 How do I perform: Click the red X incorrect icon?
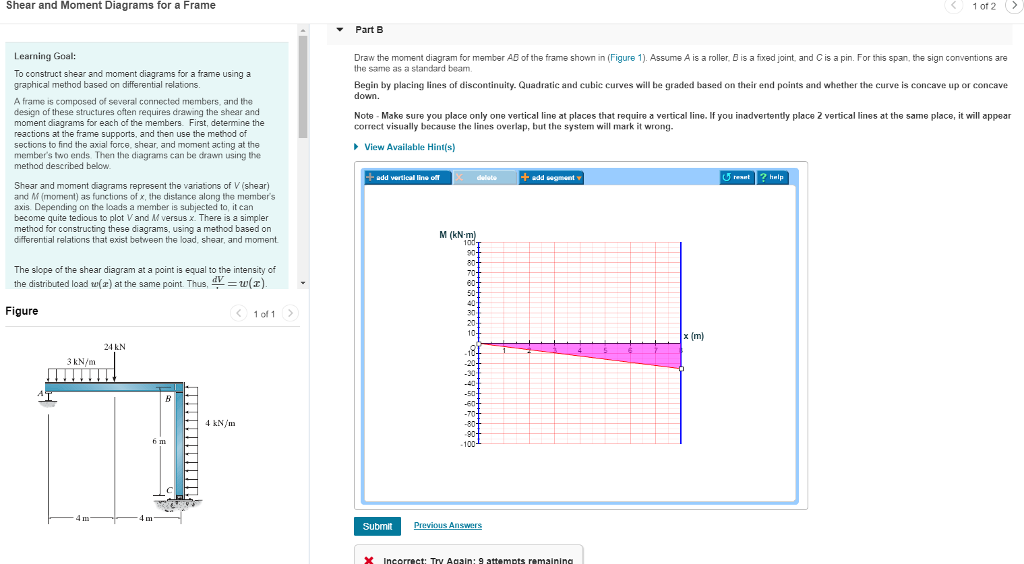click(x=369, y=560)
